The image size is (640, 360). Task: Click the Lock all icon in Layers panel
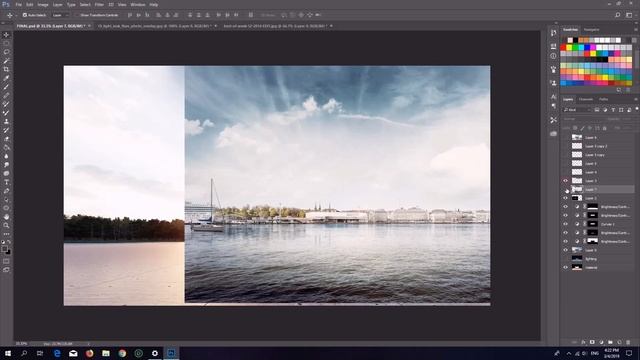tap(604, 128)
